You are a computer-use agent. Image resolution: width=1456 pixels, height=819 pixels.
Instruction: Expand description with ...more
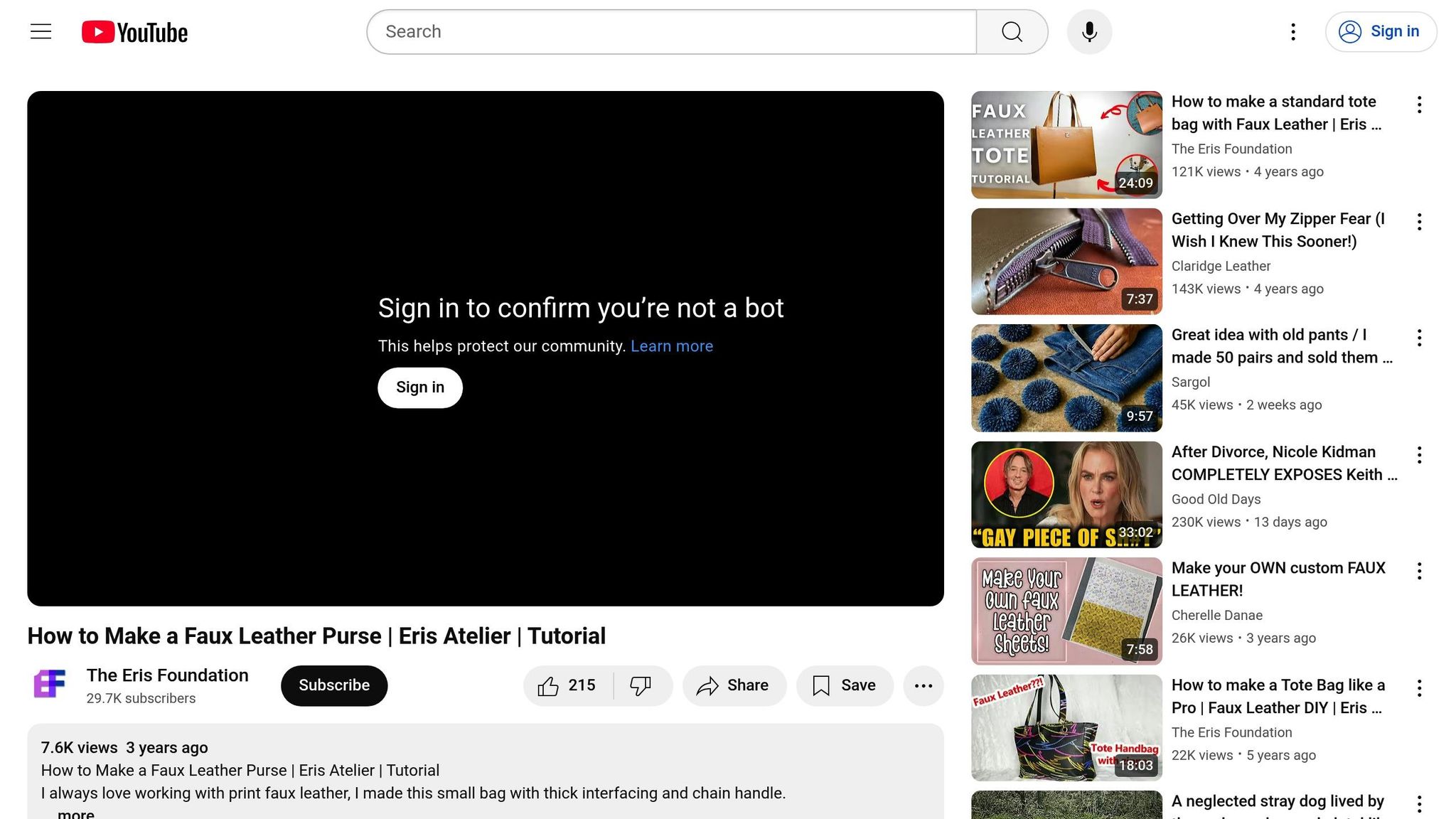75,813
